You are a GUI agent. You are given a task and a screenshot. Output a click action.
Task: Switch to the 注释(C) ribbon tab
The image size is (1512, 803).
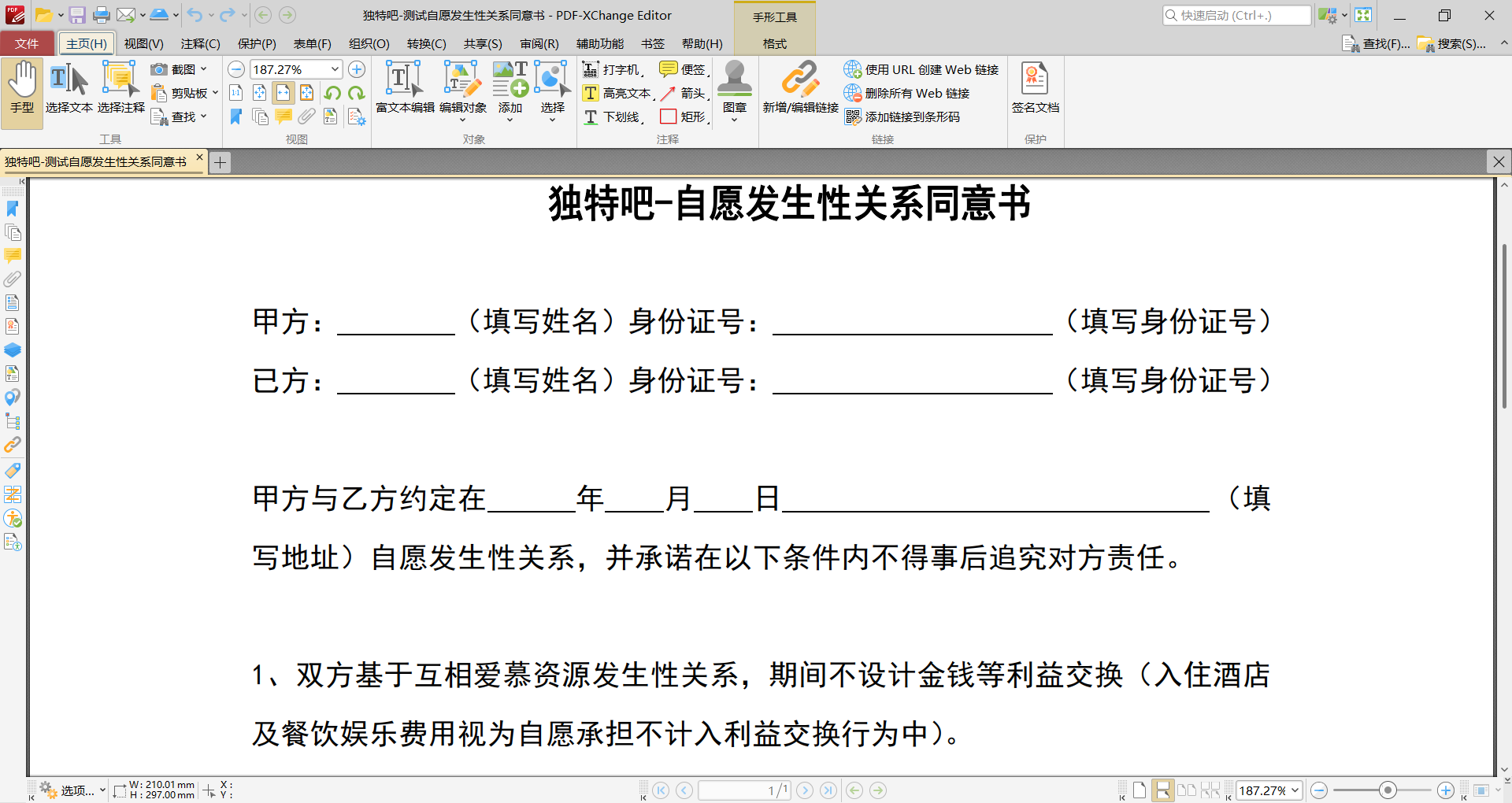point(199,43)
